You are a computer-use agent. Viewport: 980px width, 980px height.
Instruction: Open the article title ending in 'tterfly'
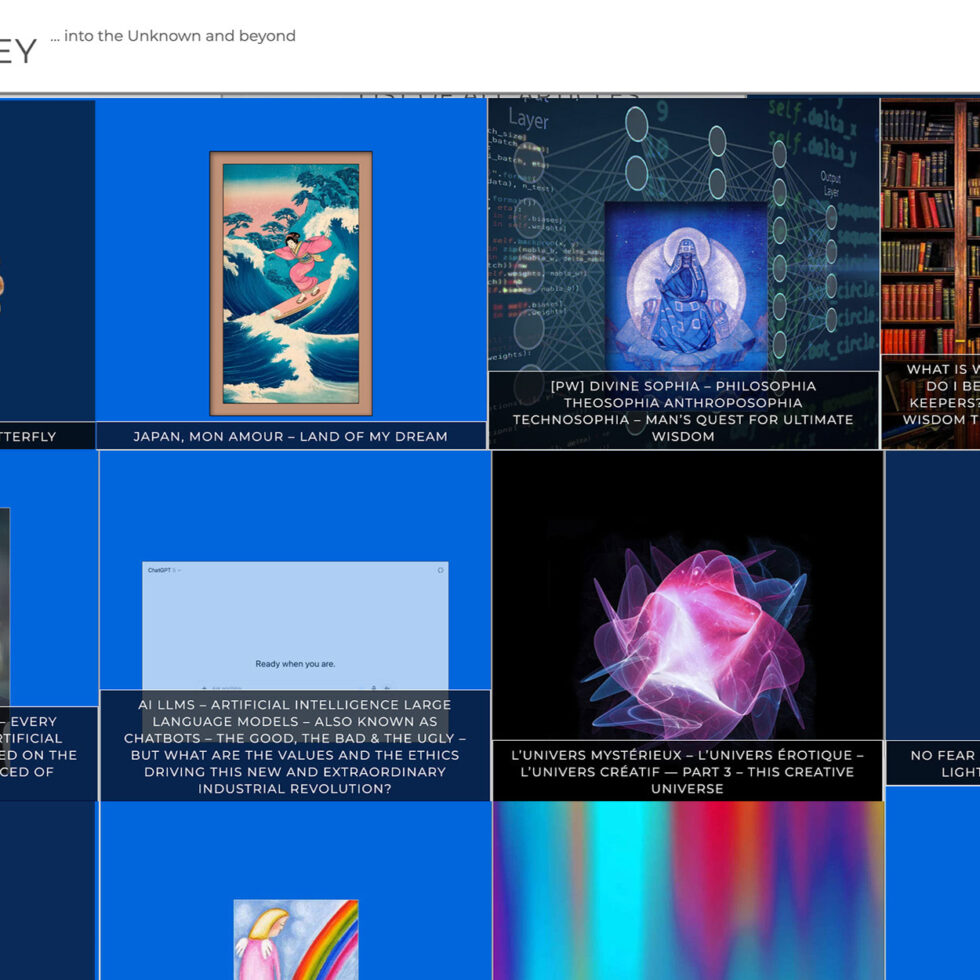click(x=30, y=436)
